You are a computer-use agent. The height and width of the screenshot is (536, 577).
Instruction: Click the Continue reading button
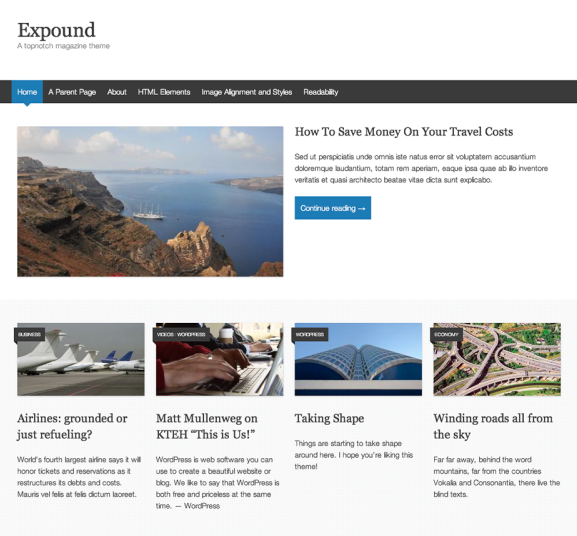point(333,208)
